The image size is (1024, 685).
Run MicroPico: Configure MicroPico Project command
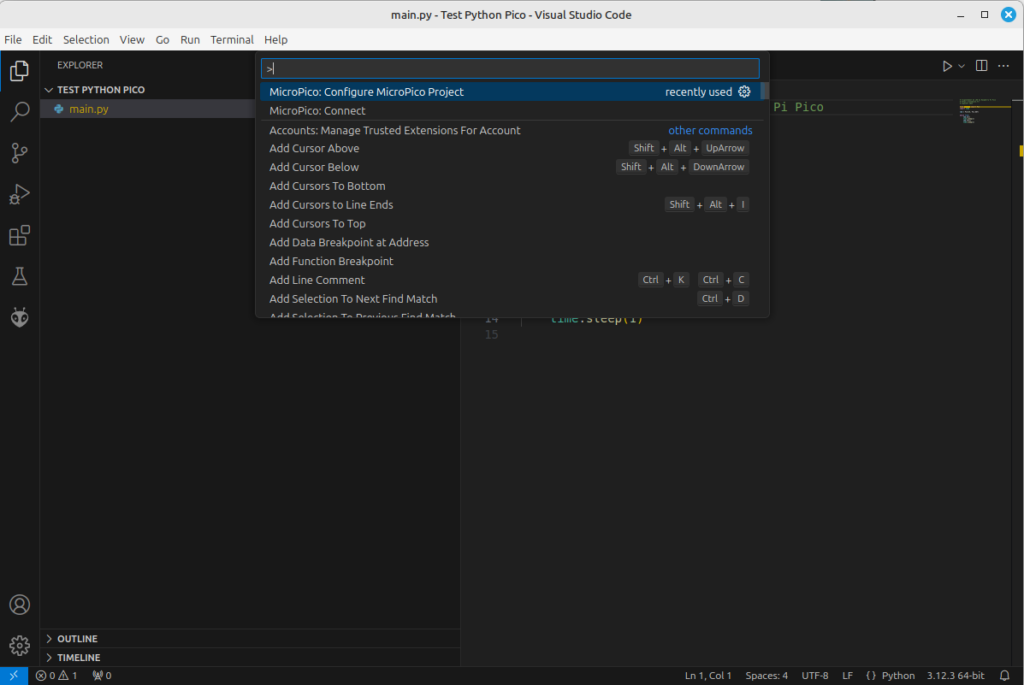[511, 92]
